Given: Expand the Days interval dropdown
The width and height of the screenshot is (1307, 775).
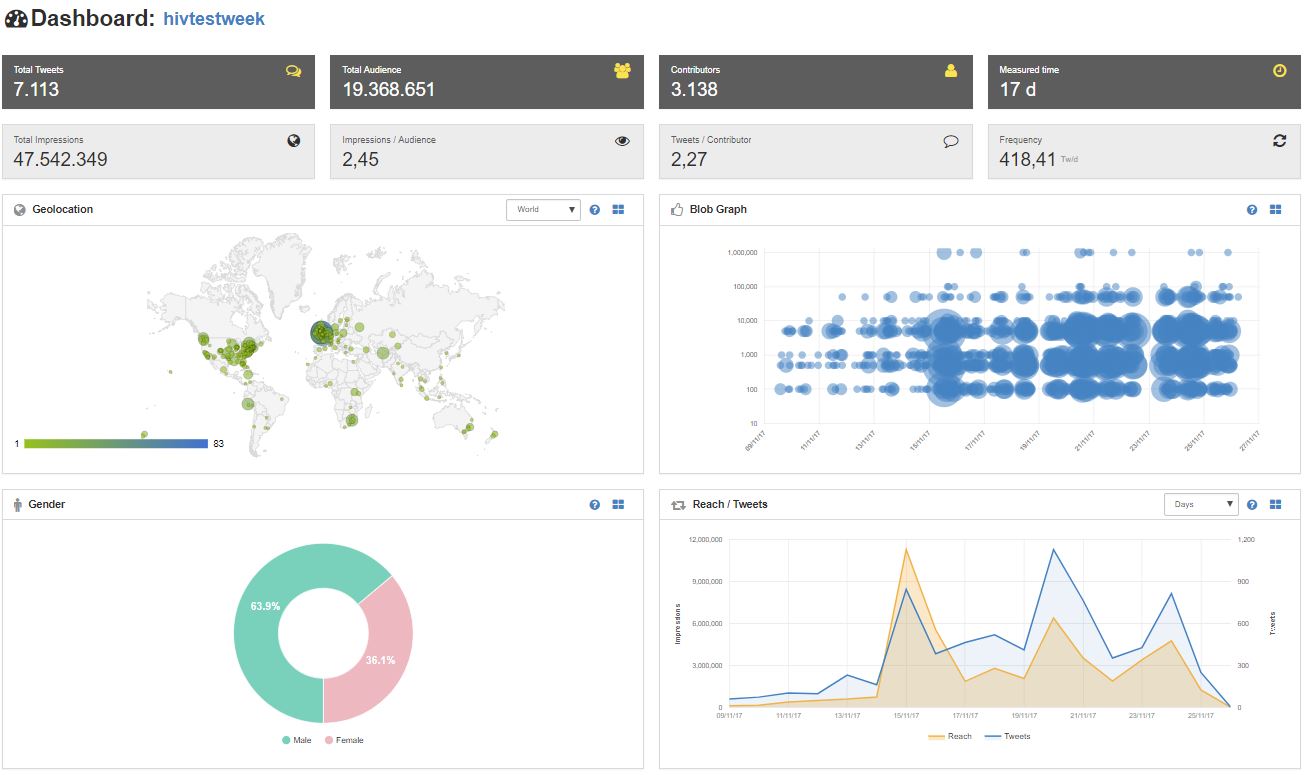Looking at the screenshot, I should 1200,505.
